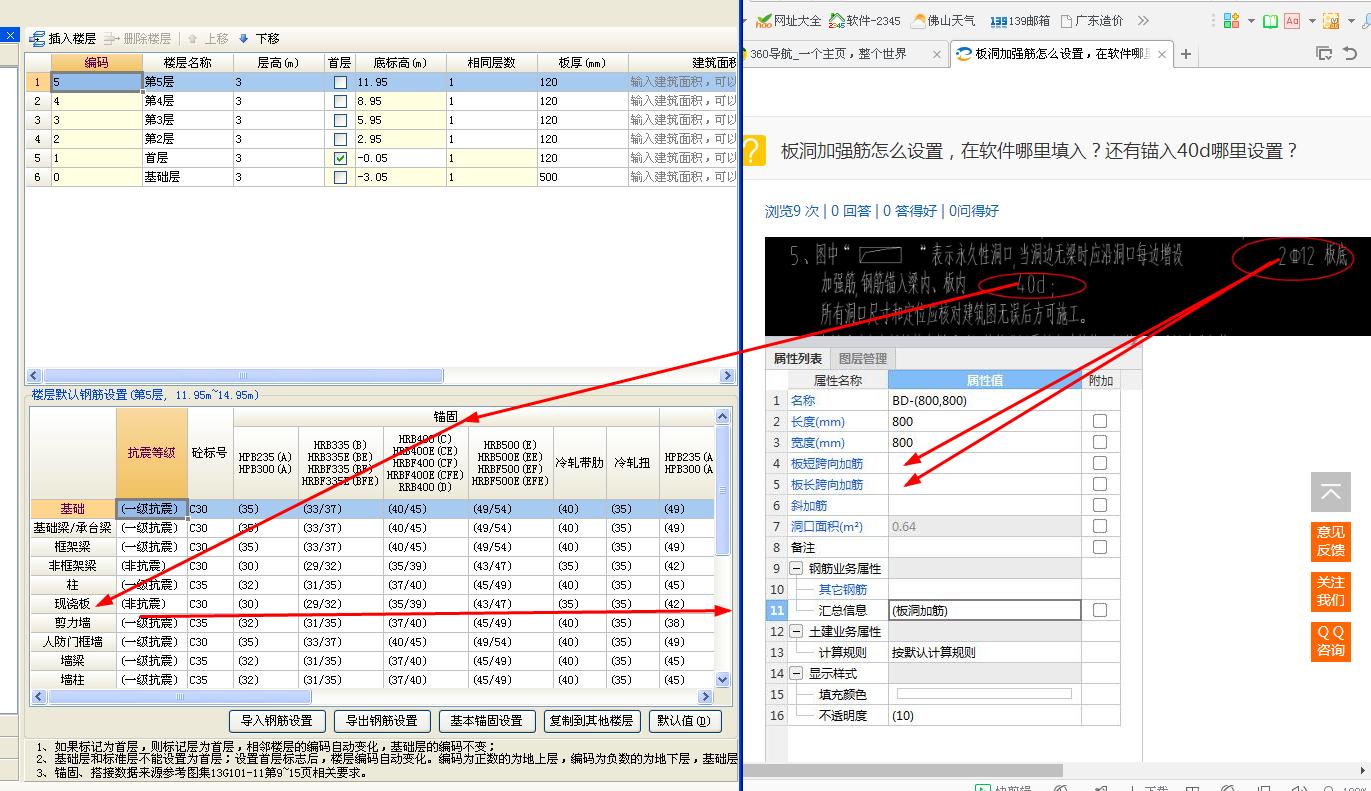Close the 板洞加强筋 browser tab
Image resolution: width=1371 pixels, height=791 pixels.
coord(1163,55)
